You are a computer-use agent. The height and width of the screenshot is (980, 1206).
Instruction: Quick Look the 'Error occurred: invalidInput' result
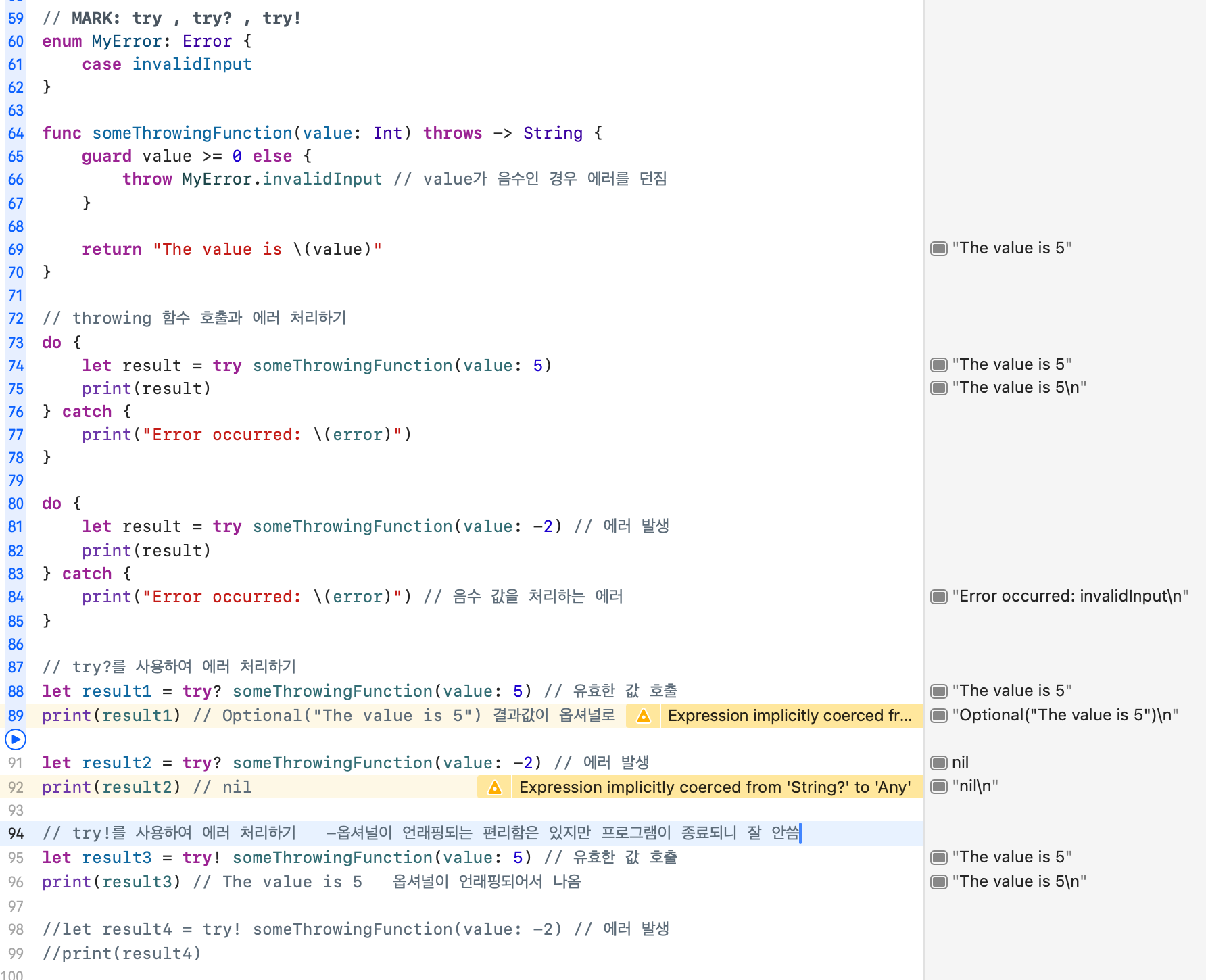[938, 597]
